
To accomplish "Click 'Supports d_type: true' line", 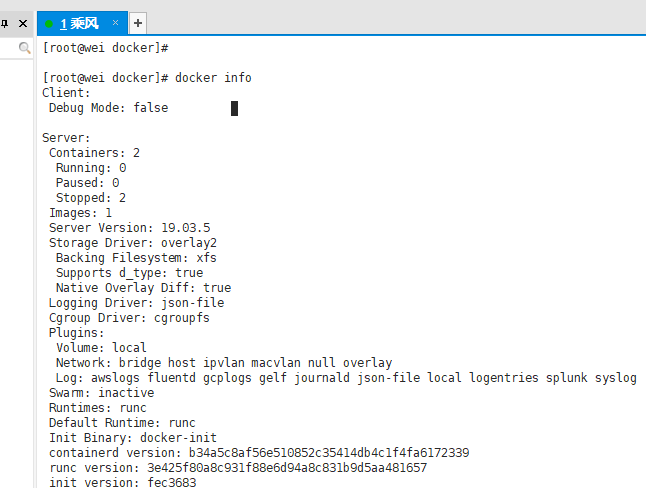I will coord(129,273).
